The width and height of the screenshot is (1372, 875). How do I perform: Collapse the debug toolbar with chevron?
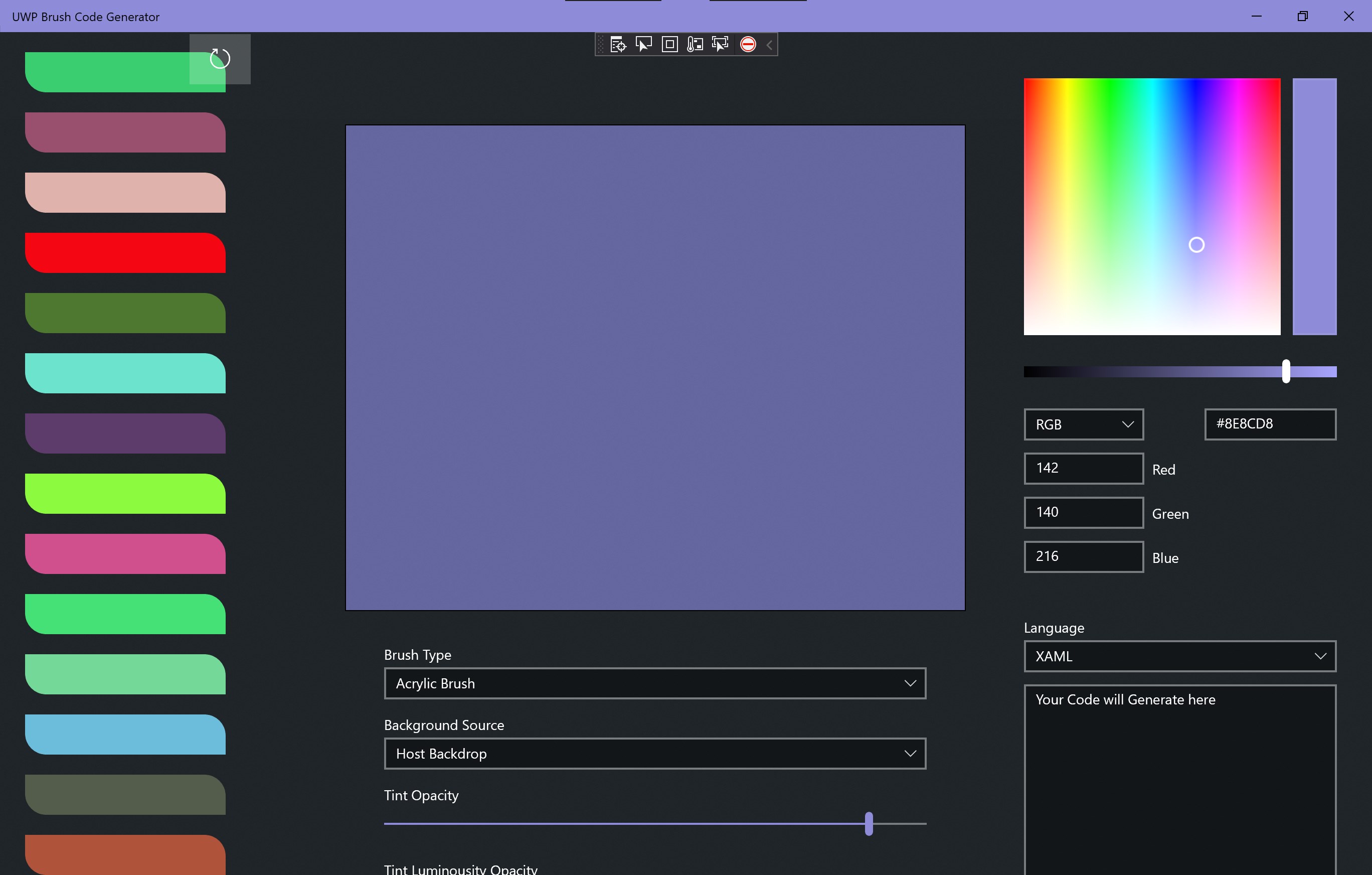point(769,45)
